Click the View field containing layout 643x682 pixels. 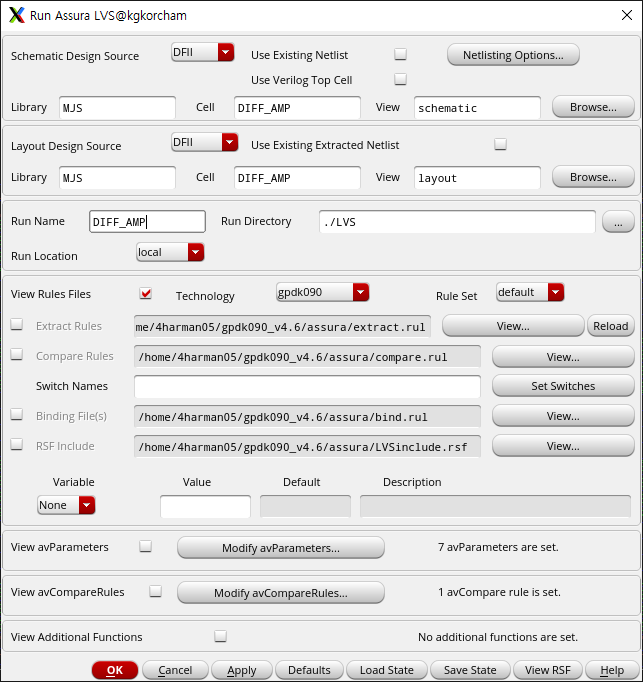click(477, 178)
